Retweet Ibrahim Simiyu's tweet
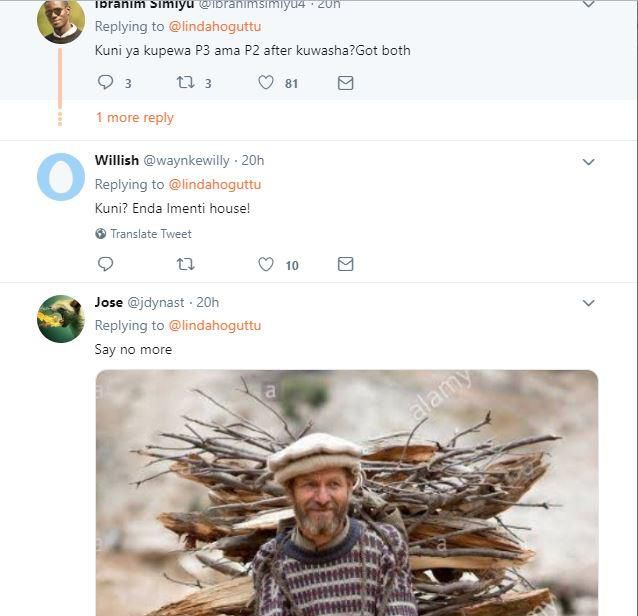The height and width of the screenshot is (616, 638). pyautogui.click(x=185, y=83)
